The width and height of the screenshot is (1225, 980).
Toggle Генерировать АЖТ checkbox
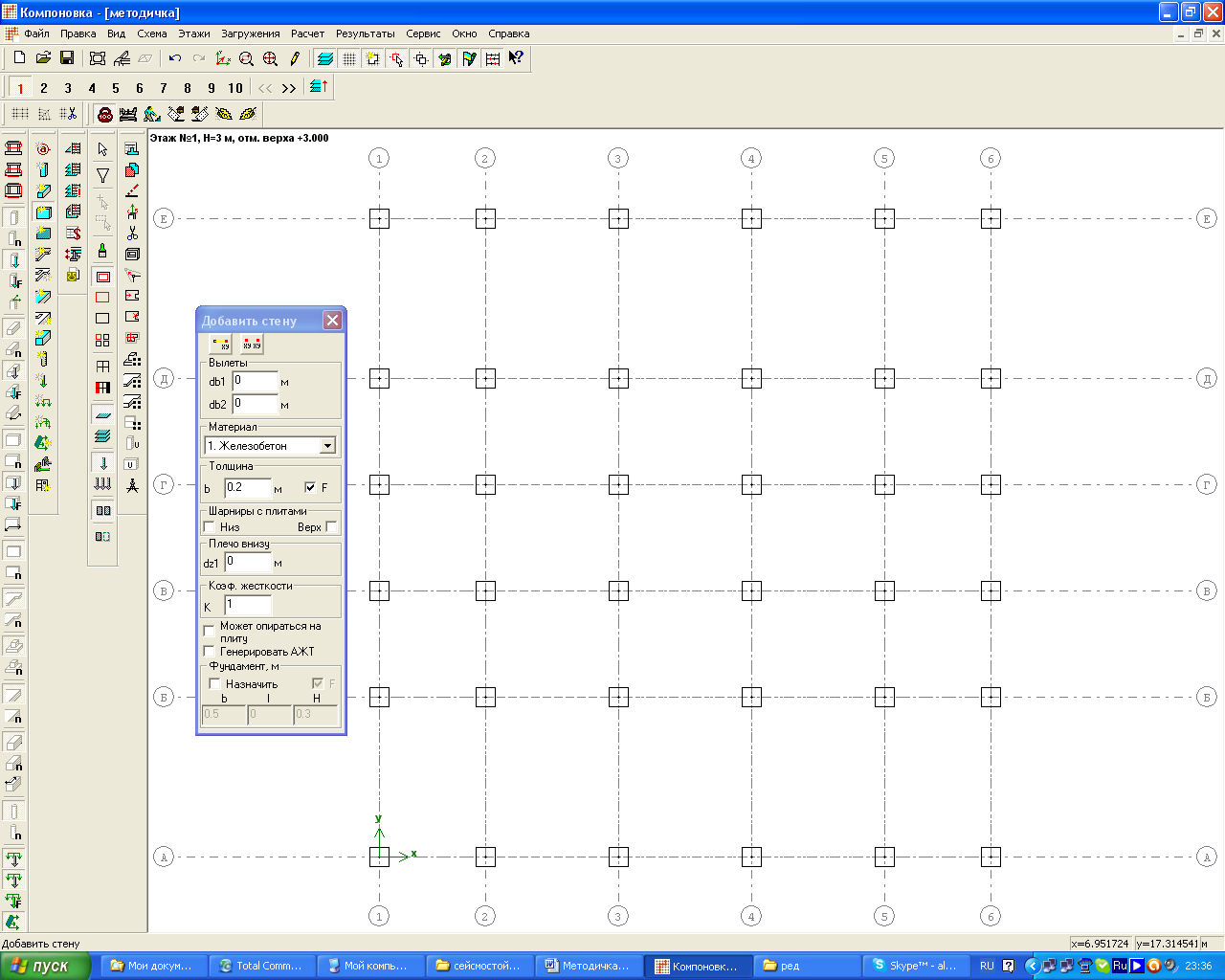(211, 652)
